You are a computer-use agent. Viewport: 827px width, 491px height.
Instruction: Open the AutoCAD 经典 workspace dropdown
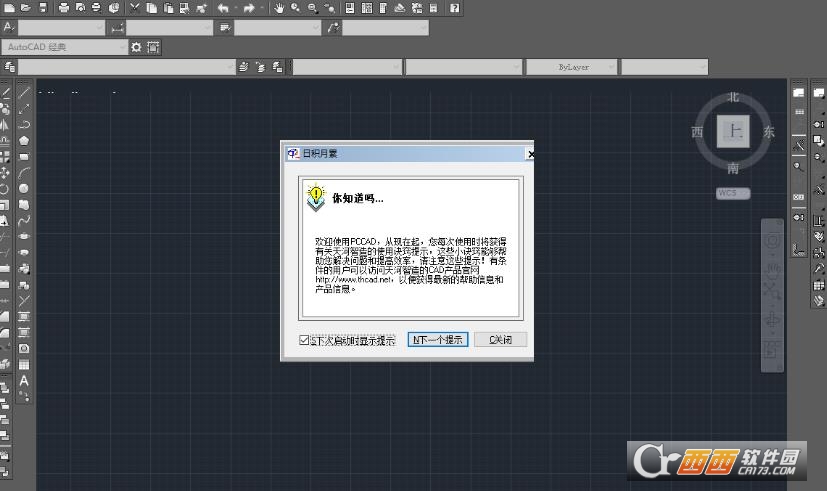click(x=64, y=47)
